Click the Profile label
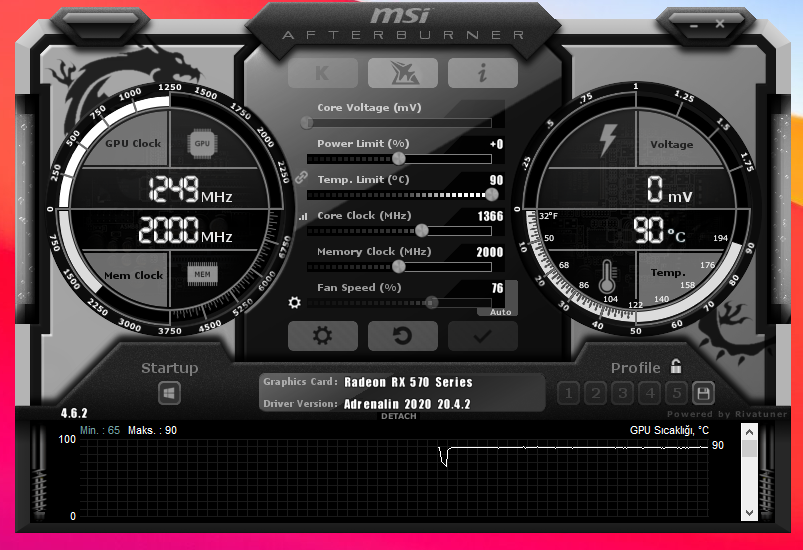This screenshot has height=550, width=803. pyautogui.click(x=636, y=368)
